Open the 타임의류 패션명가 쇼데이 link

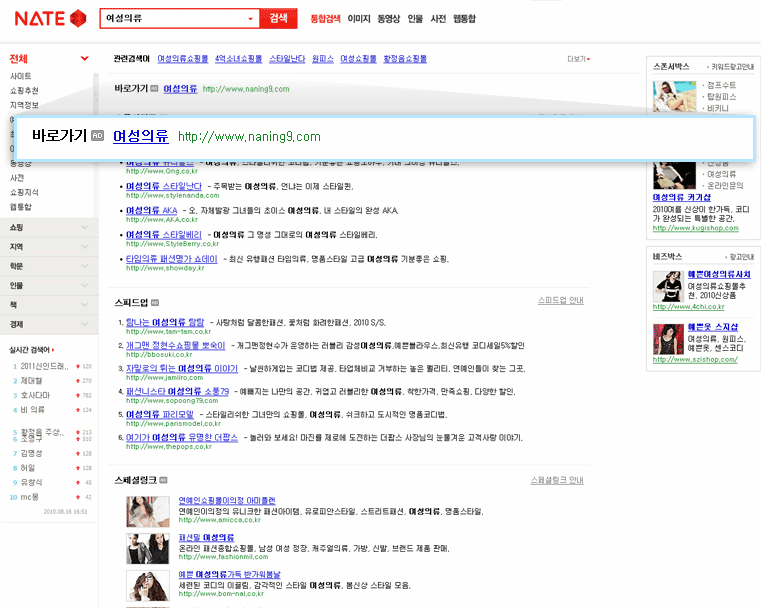(x=171, y=259)
